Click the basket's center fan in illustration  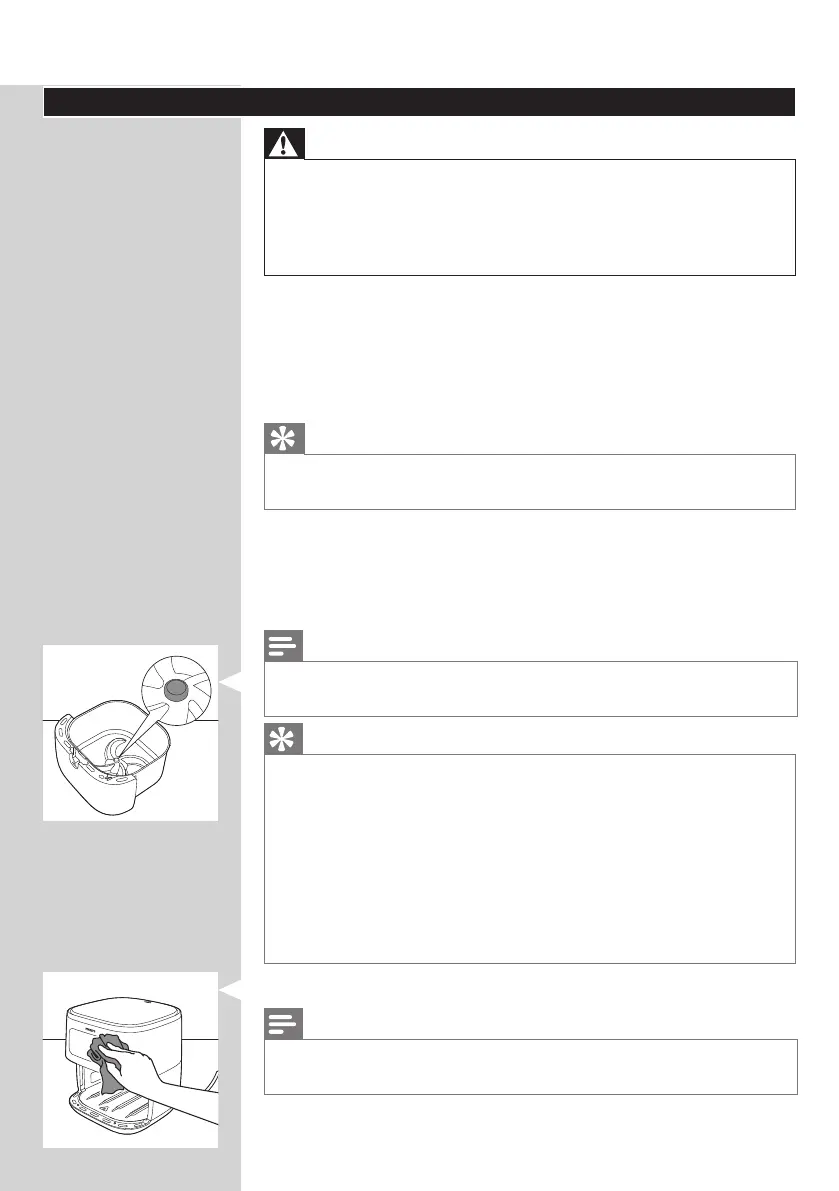(114, 756)
